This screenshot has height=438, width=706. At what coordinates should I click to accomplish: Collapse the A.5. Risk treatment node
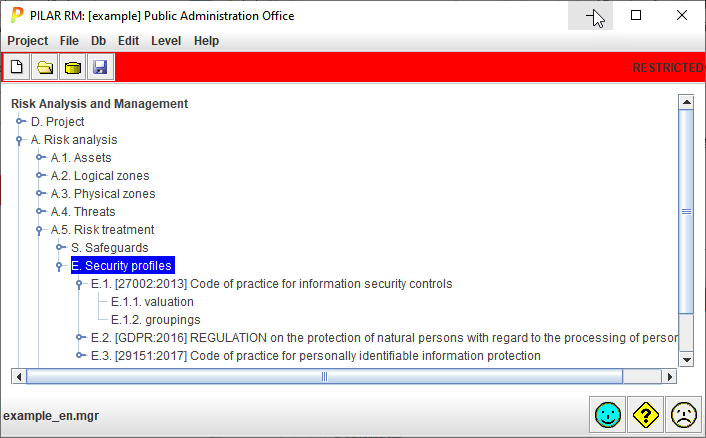[40, 230]
